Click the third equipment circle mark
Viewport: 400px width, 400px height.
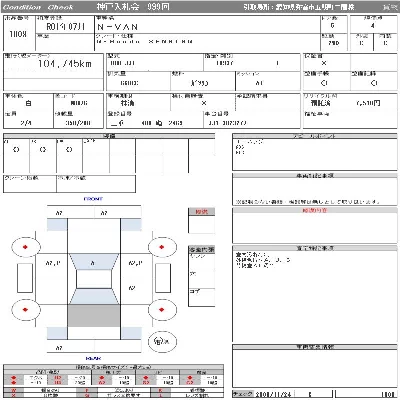[x=69, y=150]
